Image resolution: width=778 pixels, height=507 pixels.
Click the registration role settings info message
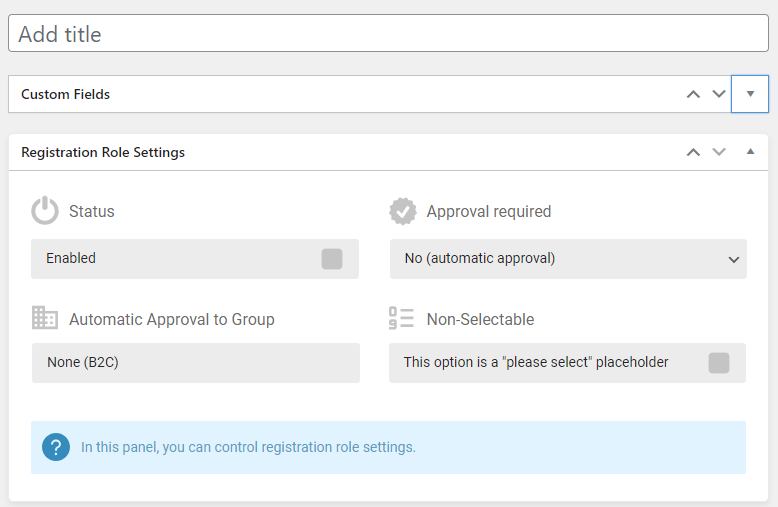[x=248, y=447]
